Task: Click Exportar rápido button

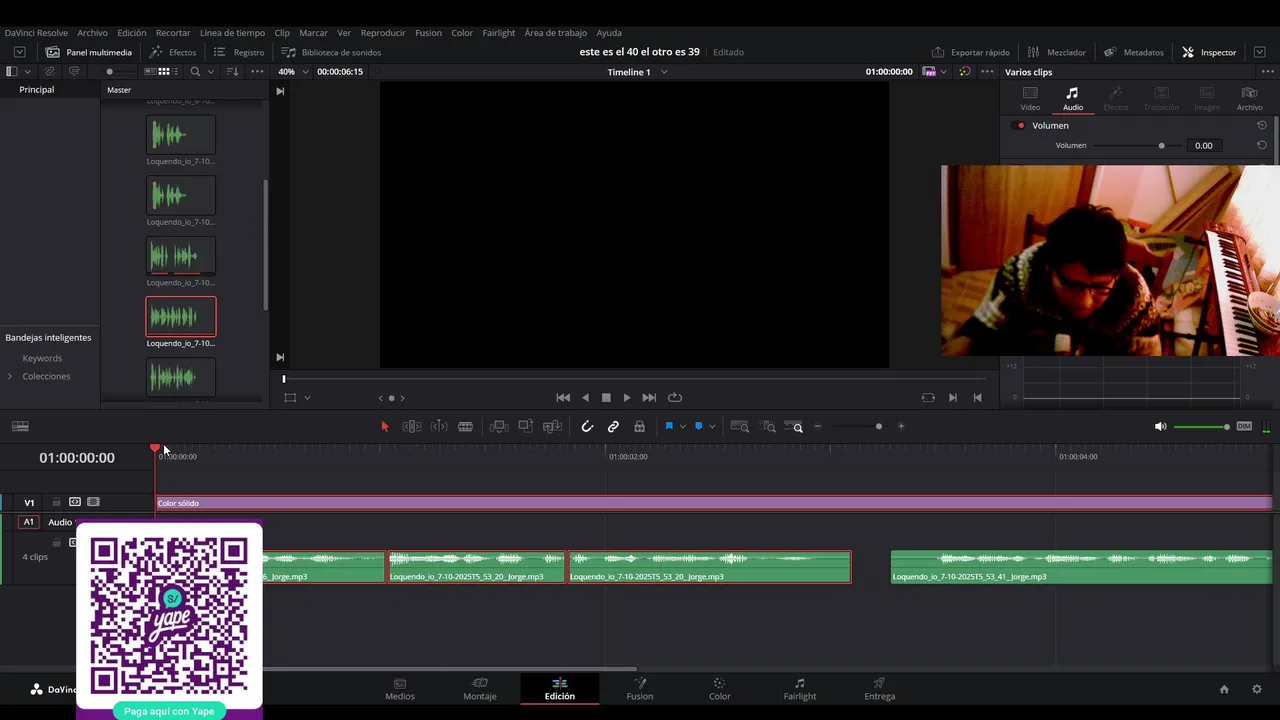Action: (970, 52)
